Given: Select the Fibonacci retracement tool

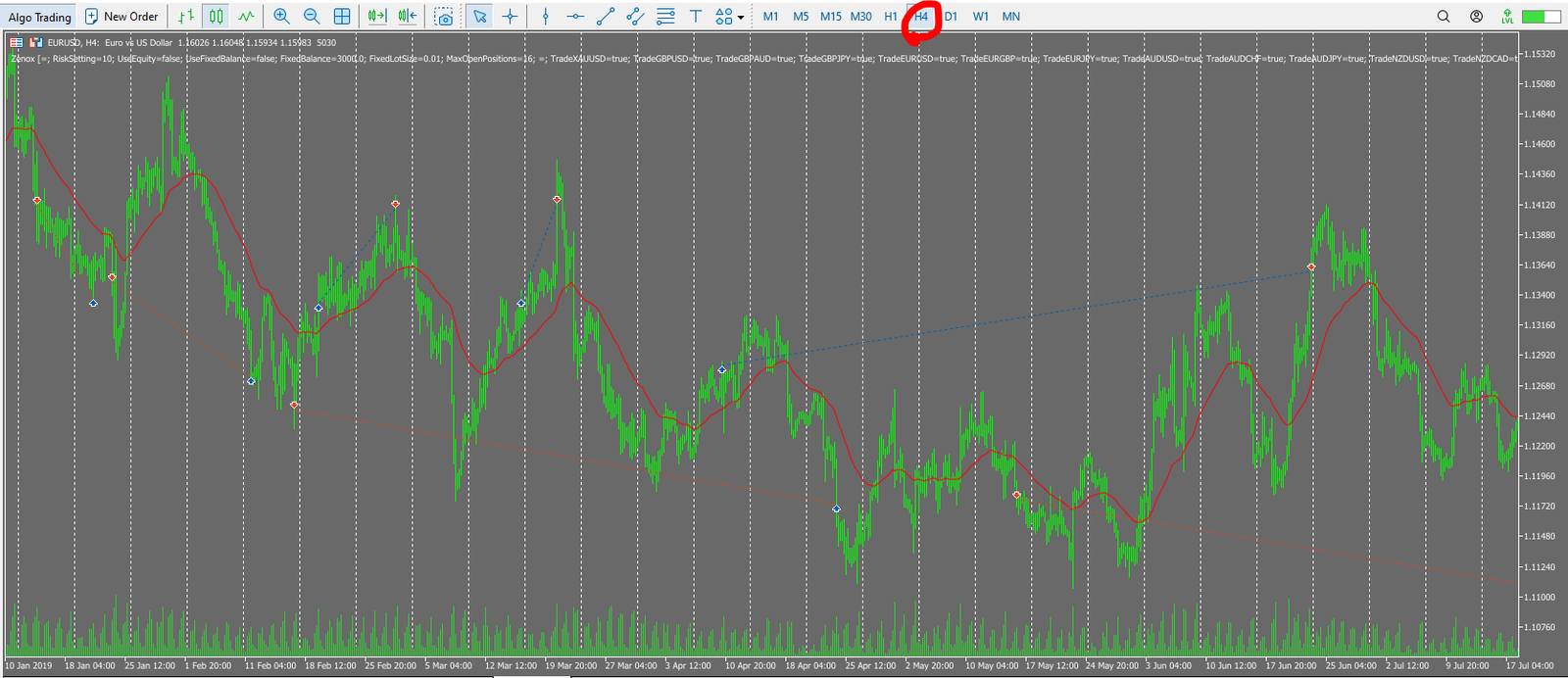Looking at the screenshot, I should [665, 17].
